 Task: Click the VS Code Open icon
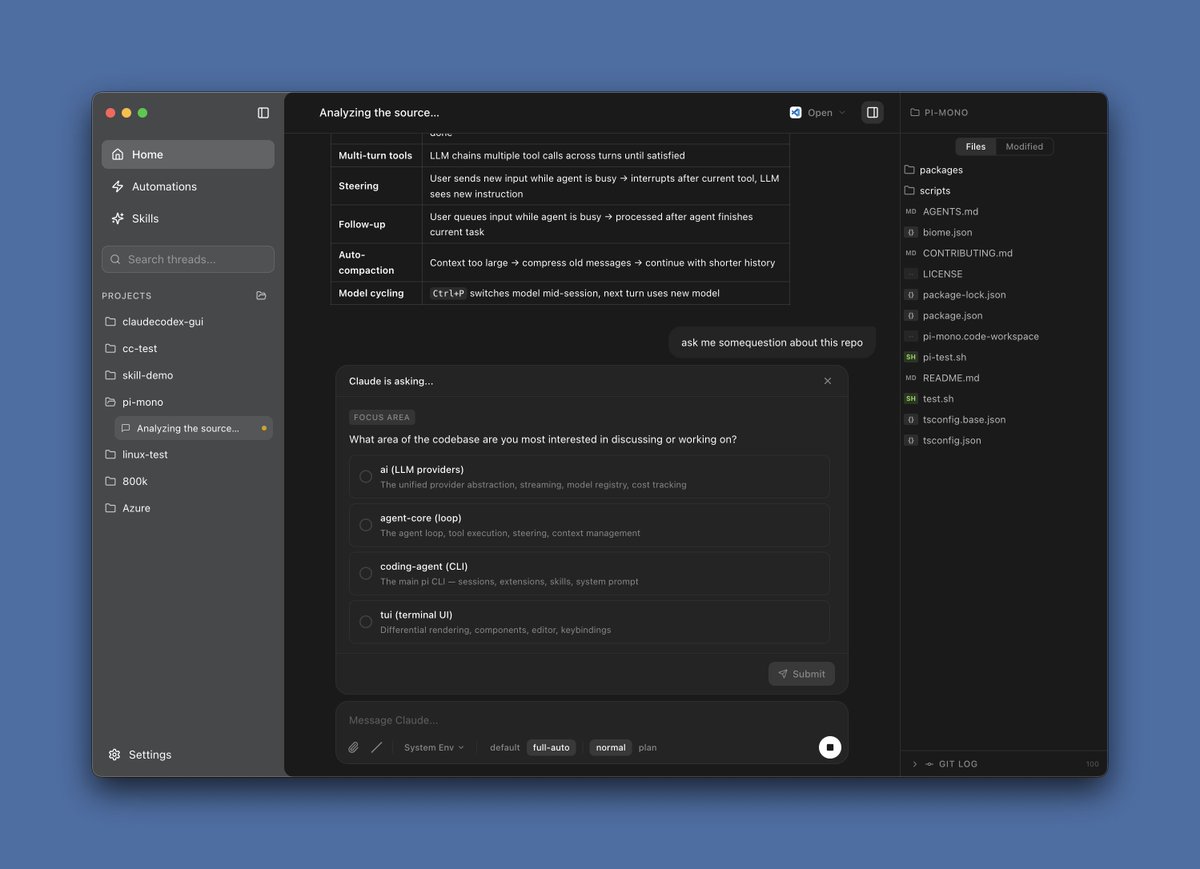(796, 113)
